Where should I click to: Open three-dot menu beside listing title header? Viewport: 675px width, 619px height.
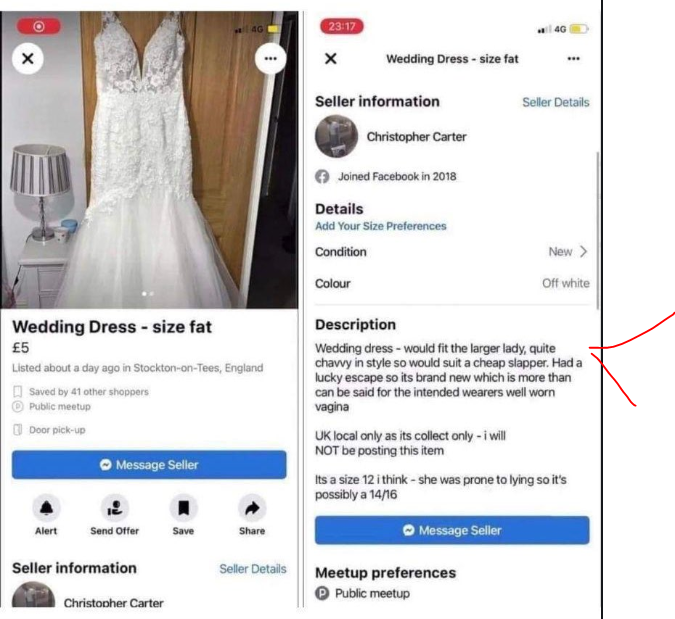573,59
